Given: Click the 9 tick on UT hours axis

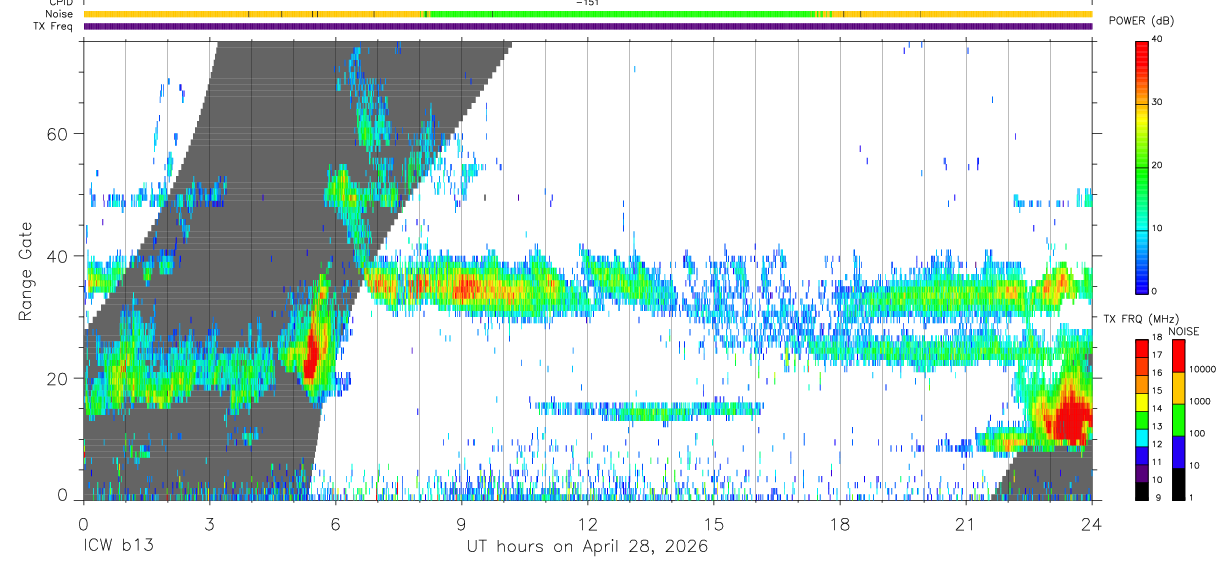Looking at the screenshot, I should click(x=461, y=524).
